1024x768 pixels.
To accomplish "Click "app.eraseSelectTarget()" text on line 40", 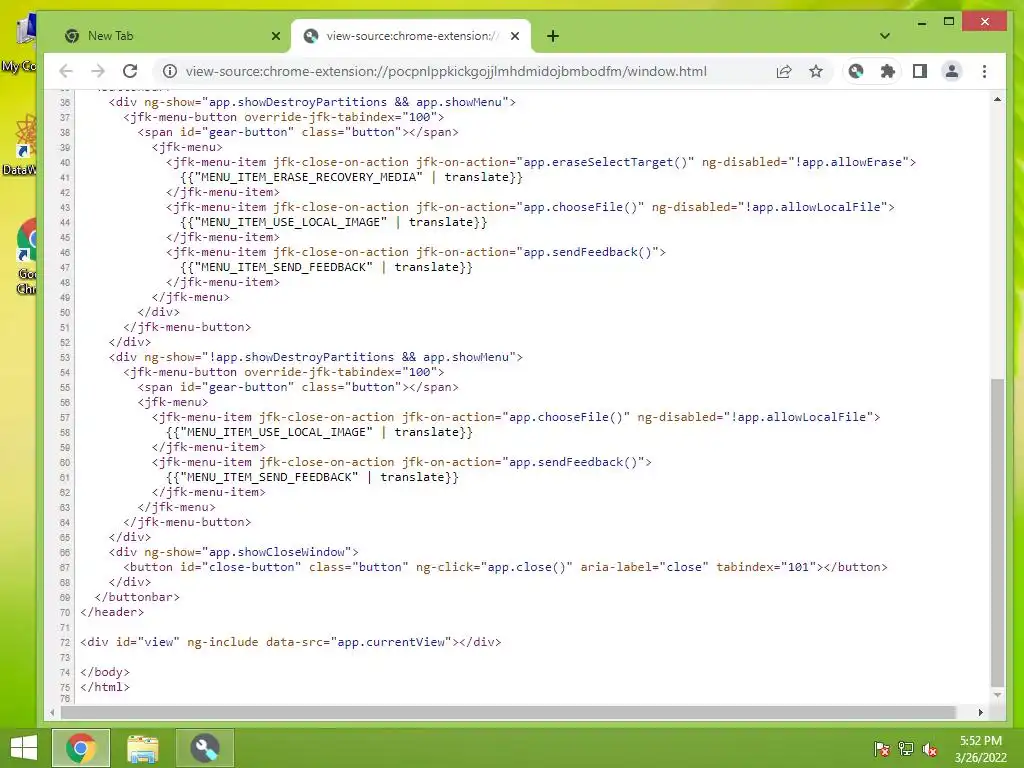I will tap(605, 162).
